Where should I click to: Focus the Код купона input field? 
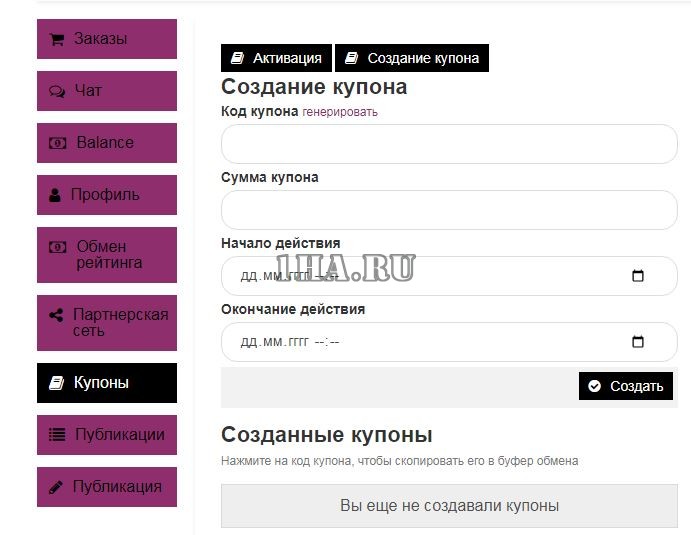(x=449, y=144)
